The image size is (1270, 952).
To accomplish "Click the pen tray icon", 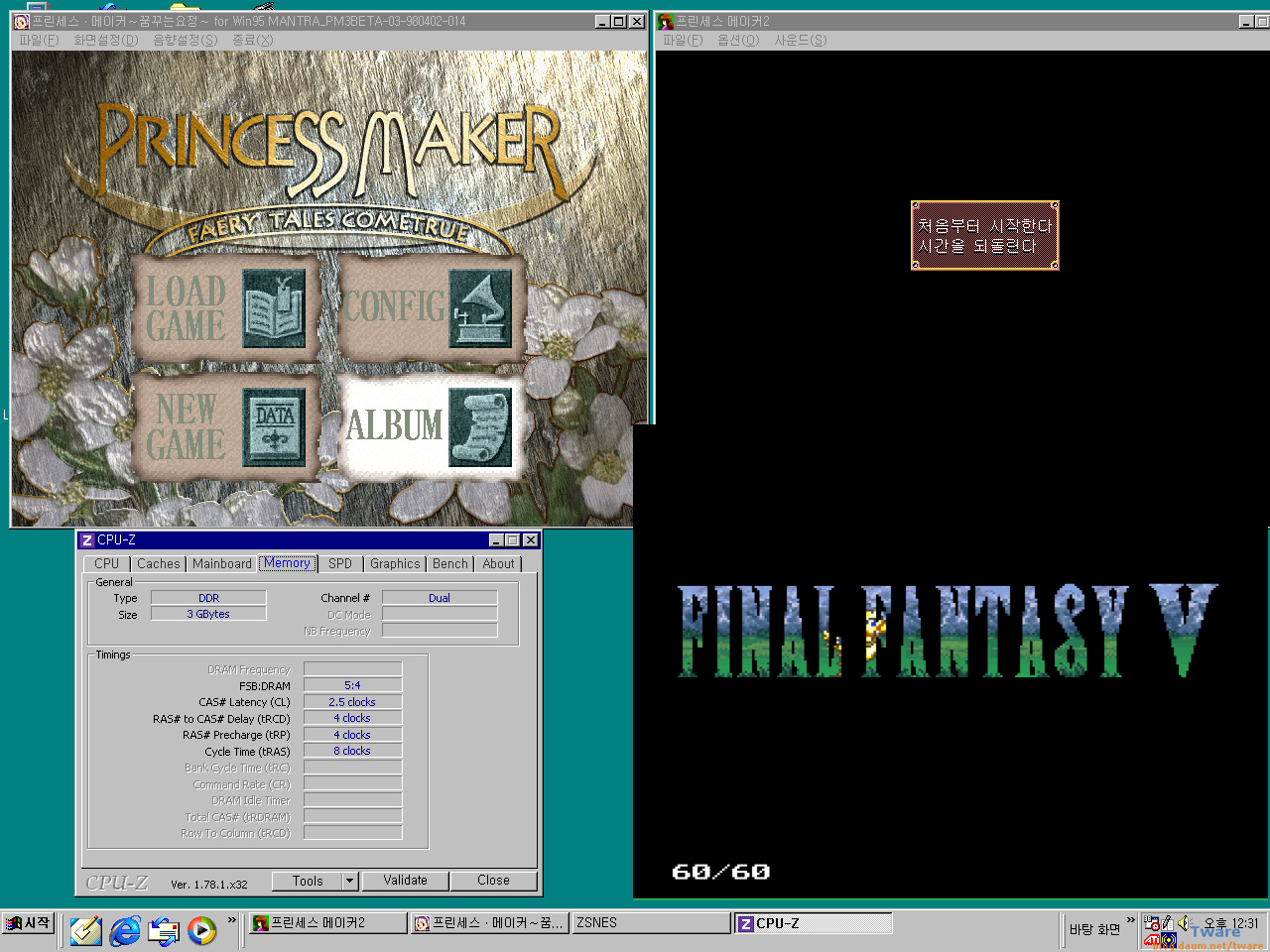I will tap(1168, 923).
